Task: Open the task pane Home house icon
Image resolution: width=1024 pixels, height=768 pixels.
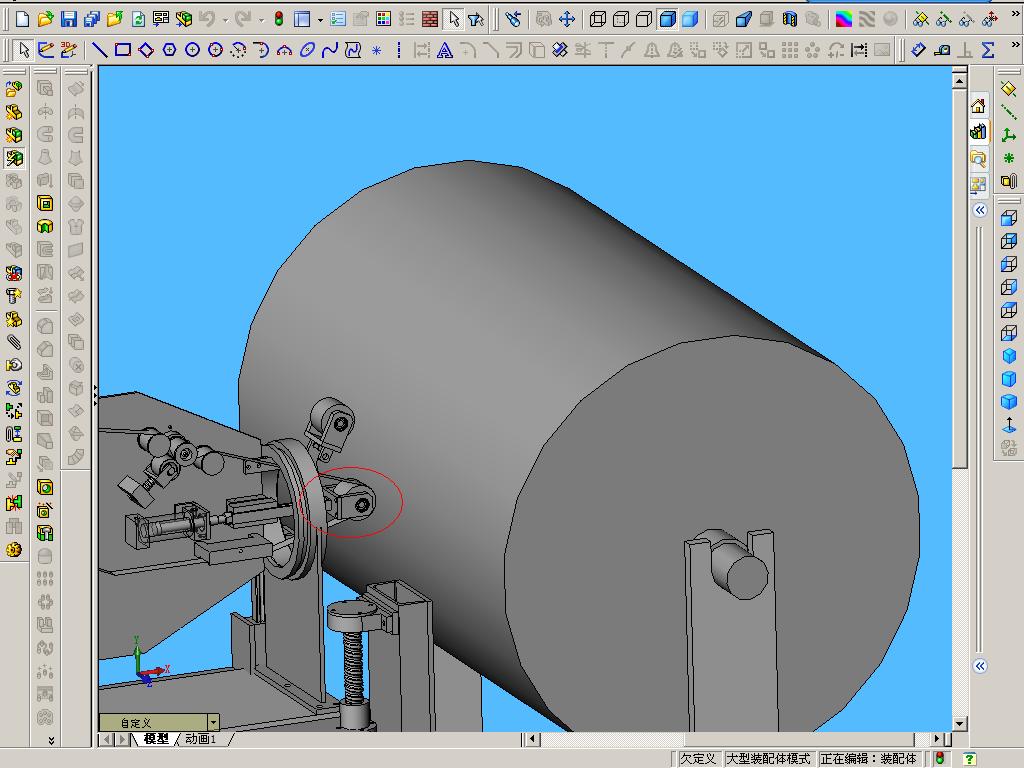Action: point(978,106)
